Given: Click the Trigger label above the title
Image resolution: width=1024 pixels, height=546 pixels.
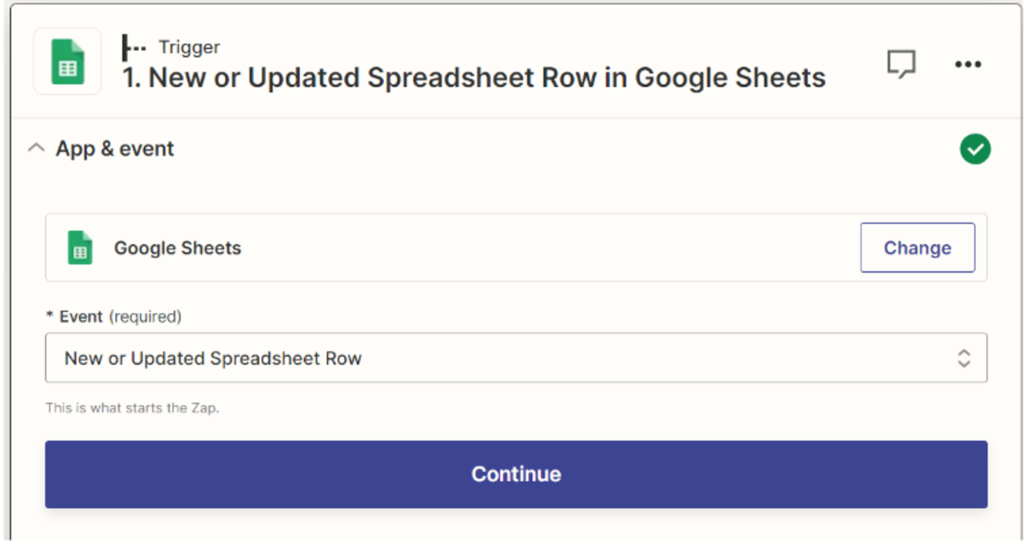Looking at the screenshot, I should click(189, 47).
